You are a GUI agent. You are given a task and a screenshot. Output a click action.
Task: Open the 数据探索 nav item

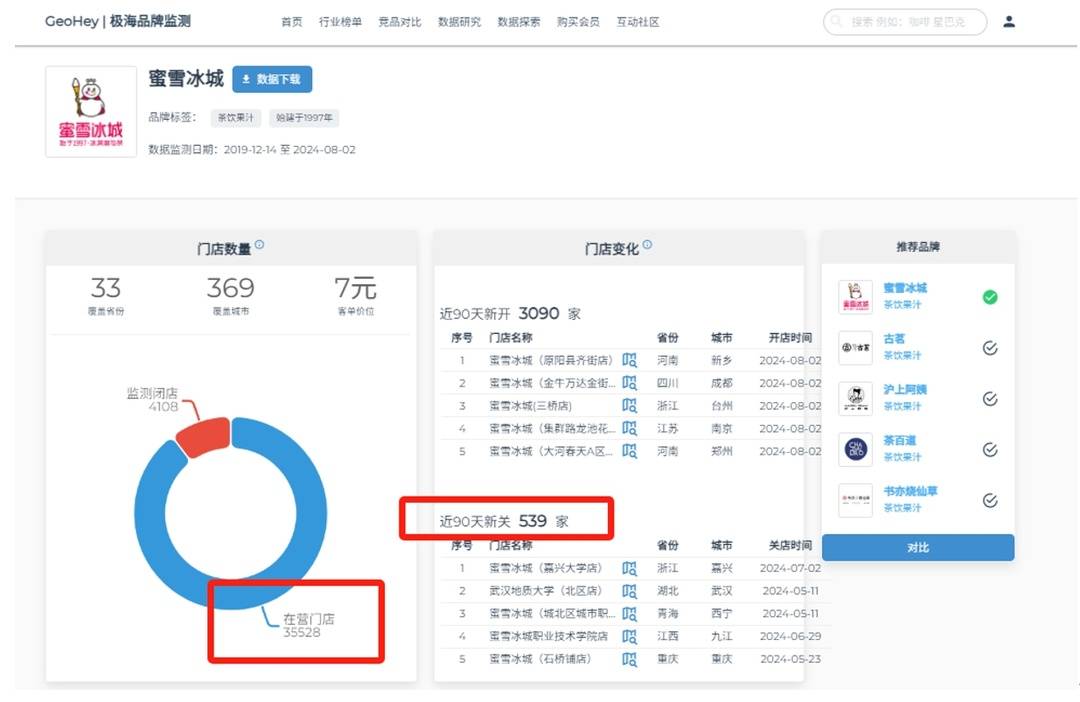coord(519,22)
